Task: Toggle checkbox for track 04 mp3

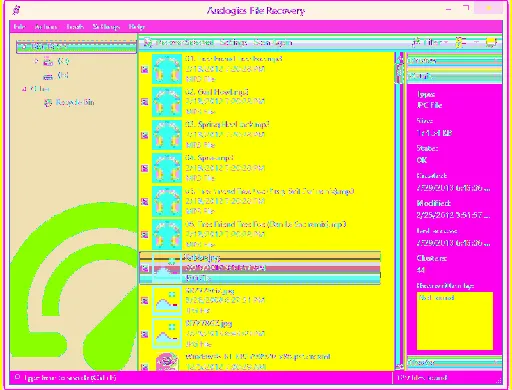Action: [x=145, y=168]
